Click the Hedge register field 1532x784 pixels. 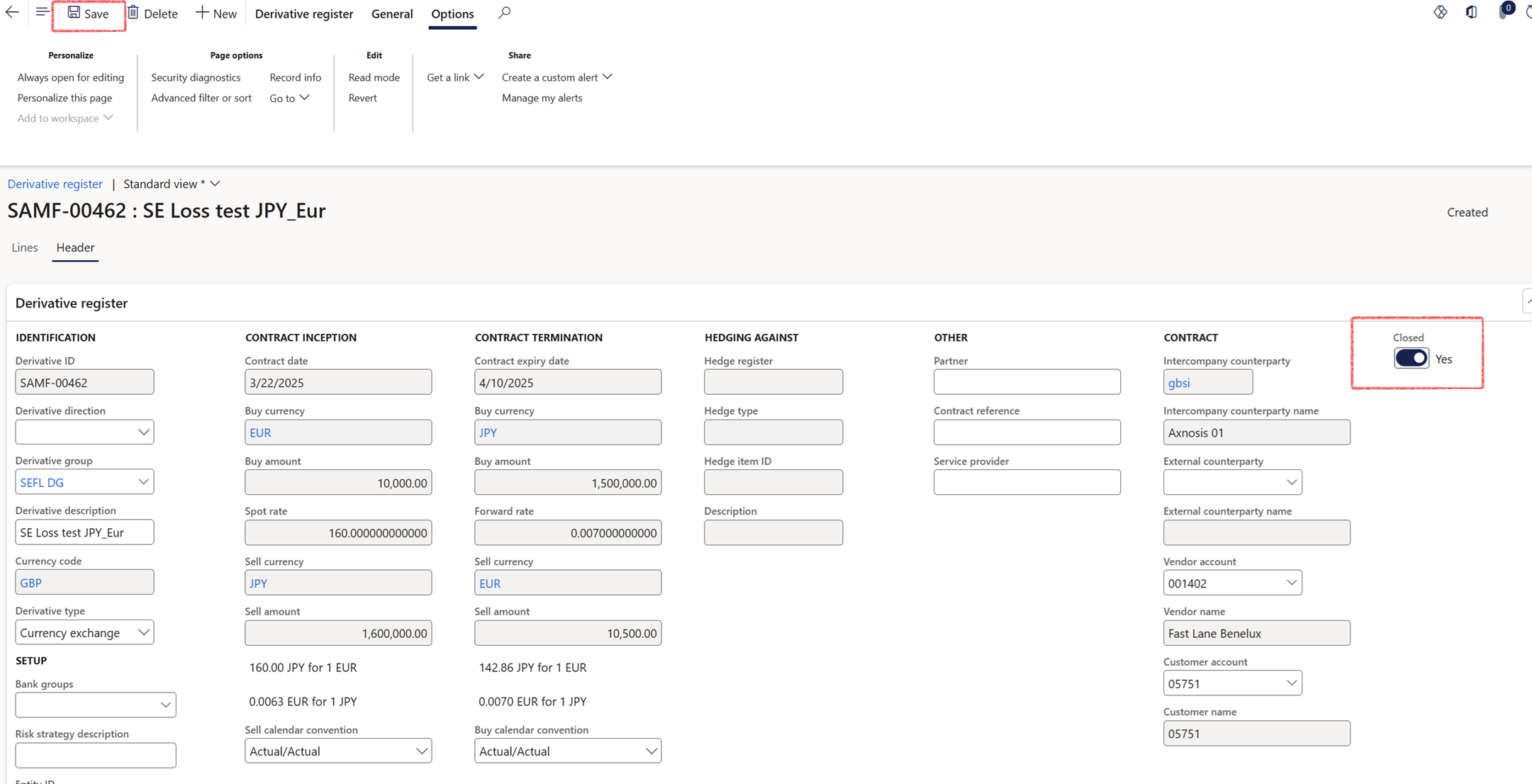coord(773,382)
